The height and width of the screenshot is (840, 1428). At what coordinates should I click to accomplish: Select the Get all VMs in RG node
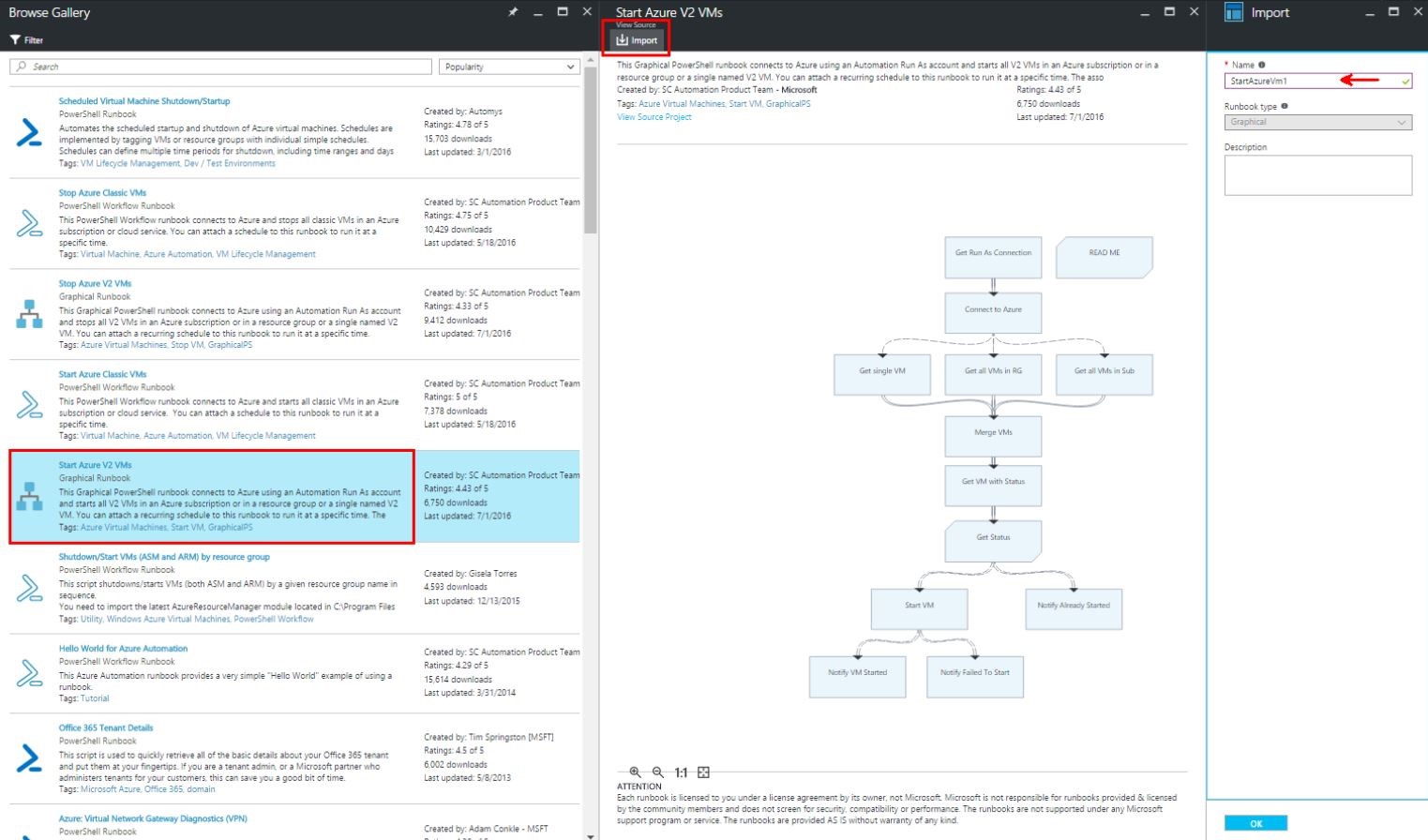click(x=994, y=375)
